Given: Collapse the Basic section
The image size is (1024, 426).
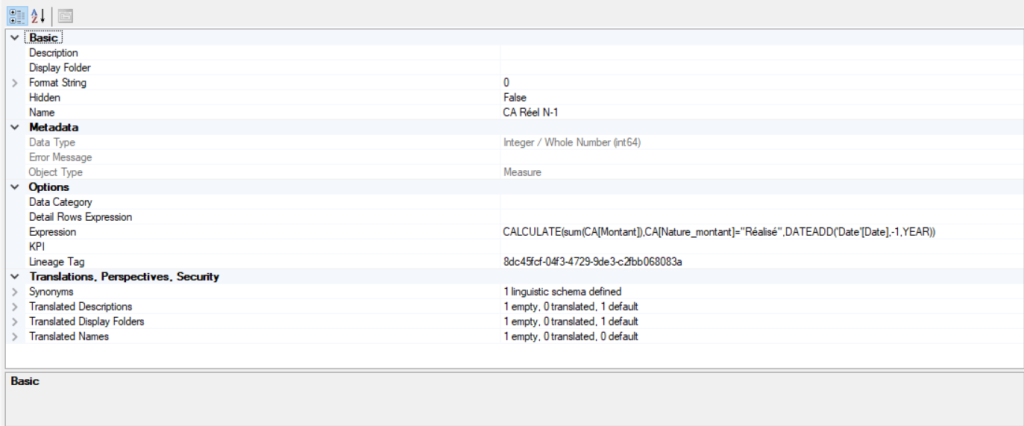Looking at the screenshot, I should click(15, 38).
